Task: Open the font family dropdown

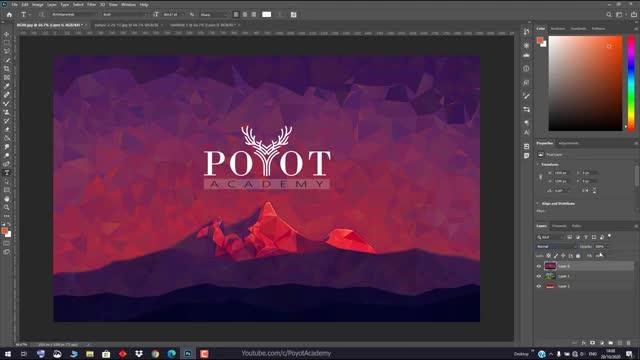Action: point(74,15)
